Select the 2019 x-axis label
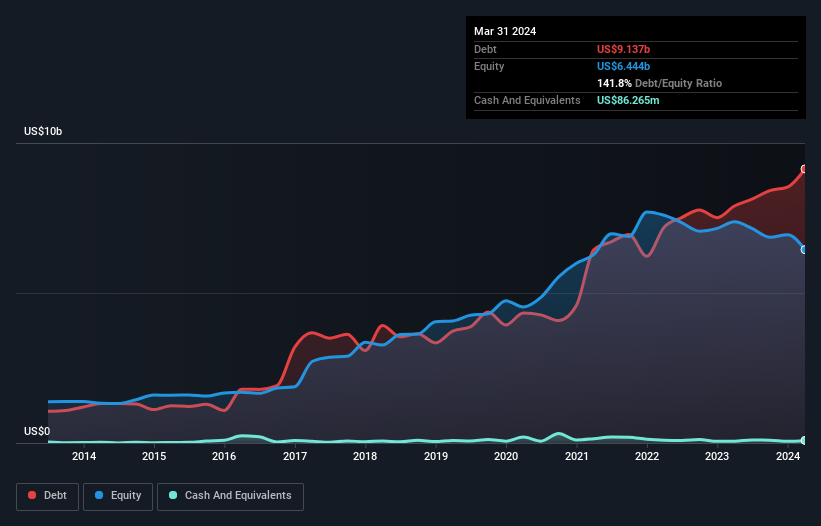 point(436,456)
